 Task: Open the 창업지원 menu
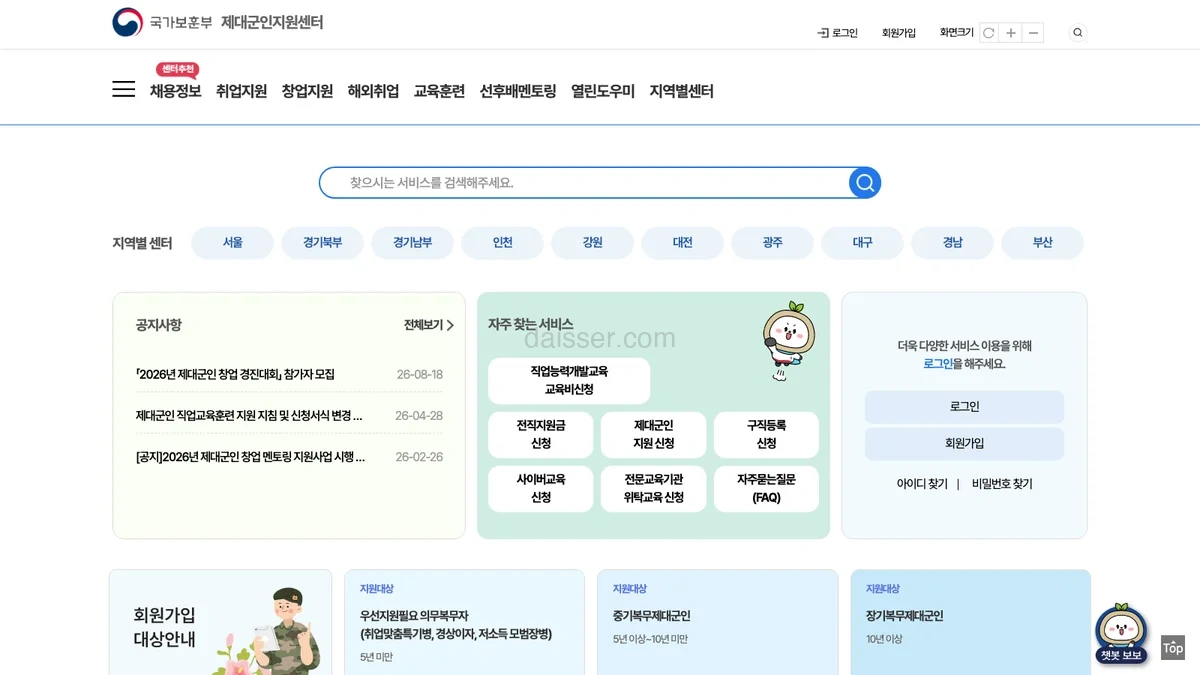tap(308, 91)
